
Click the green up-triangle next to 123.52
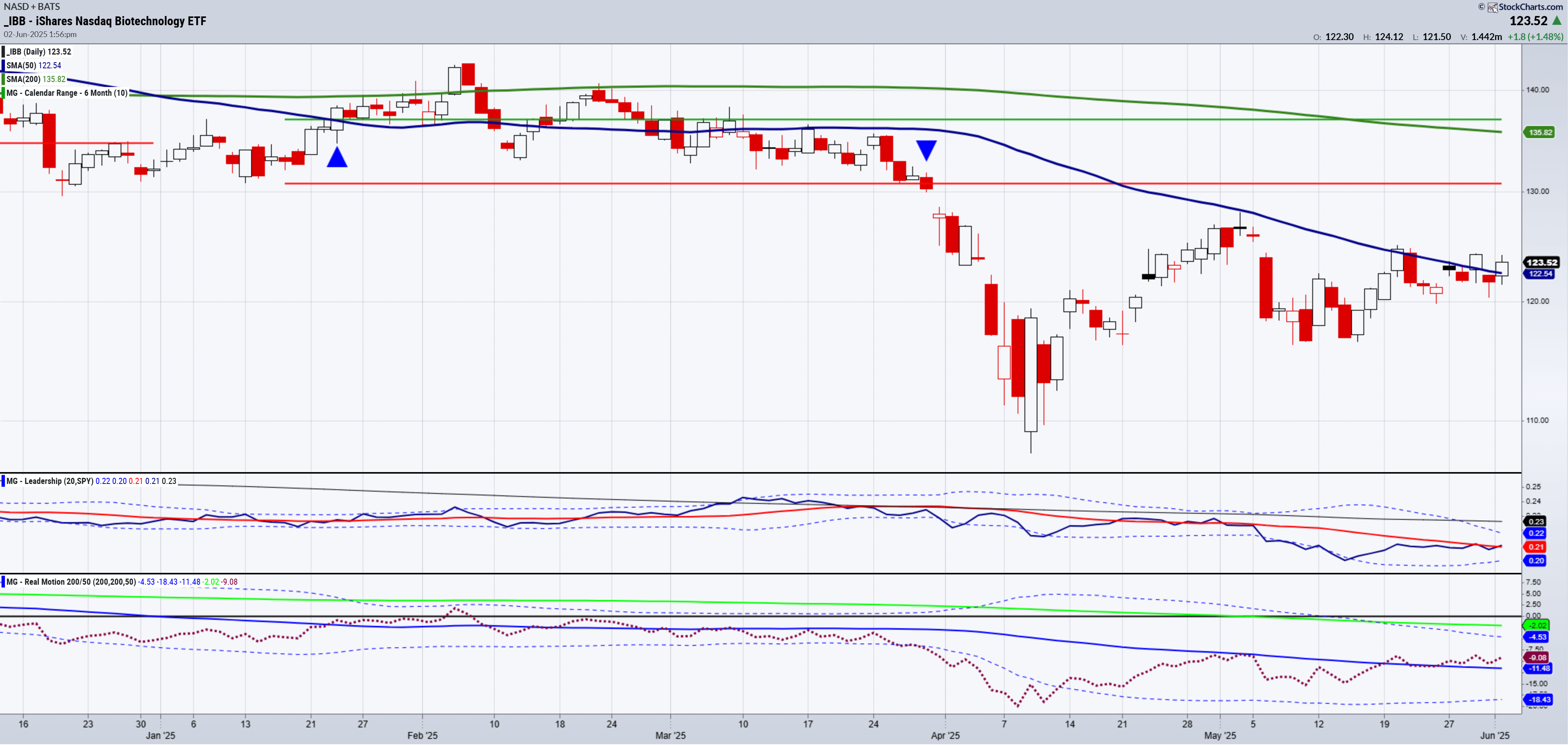(1557, 21)
